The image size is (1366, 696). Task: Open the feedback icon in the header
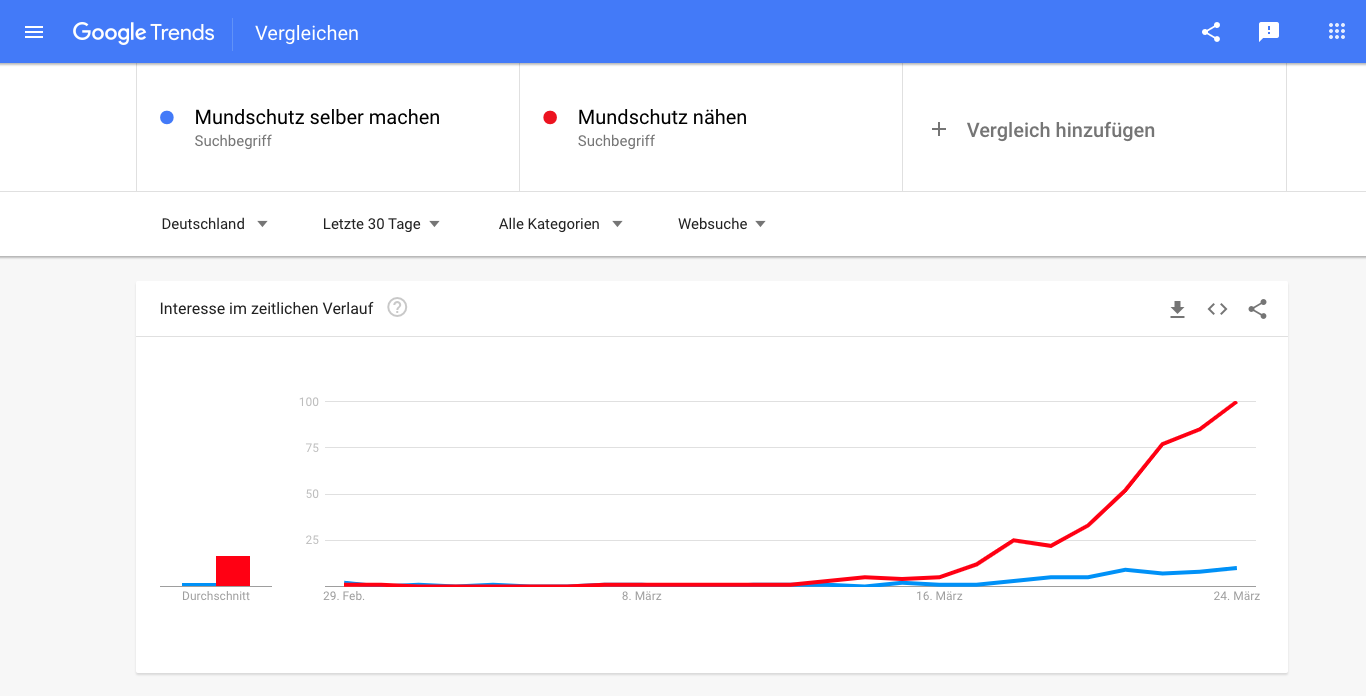(x=1269, y=31)
